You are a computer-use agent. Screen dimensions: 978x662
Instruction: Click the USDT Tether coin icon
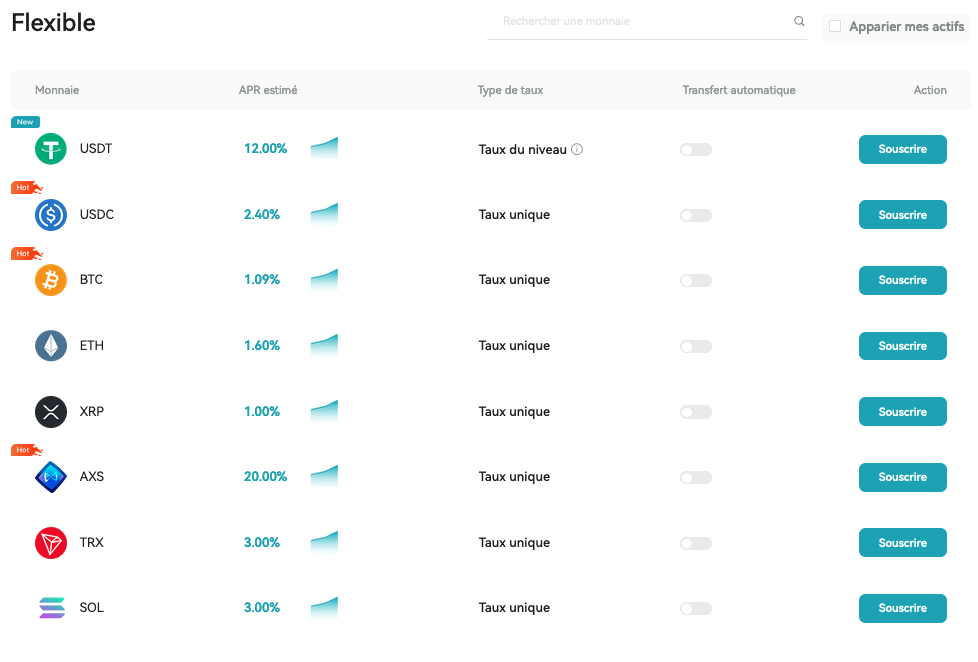tap(51, 149)
